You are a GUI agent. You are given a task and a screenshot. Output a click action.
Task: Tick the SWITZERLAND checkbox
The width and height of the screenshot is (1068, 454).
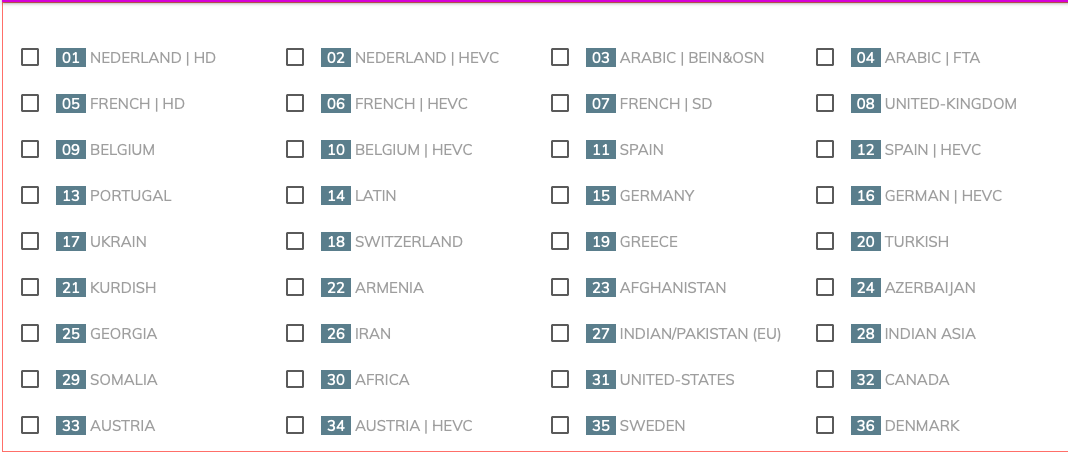295,241
